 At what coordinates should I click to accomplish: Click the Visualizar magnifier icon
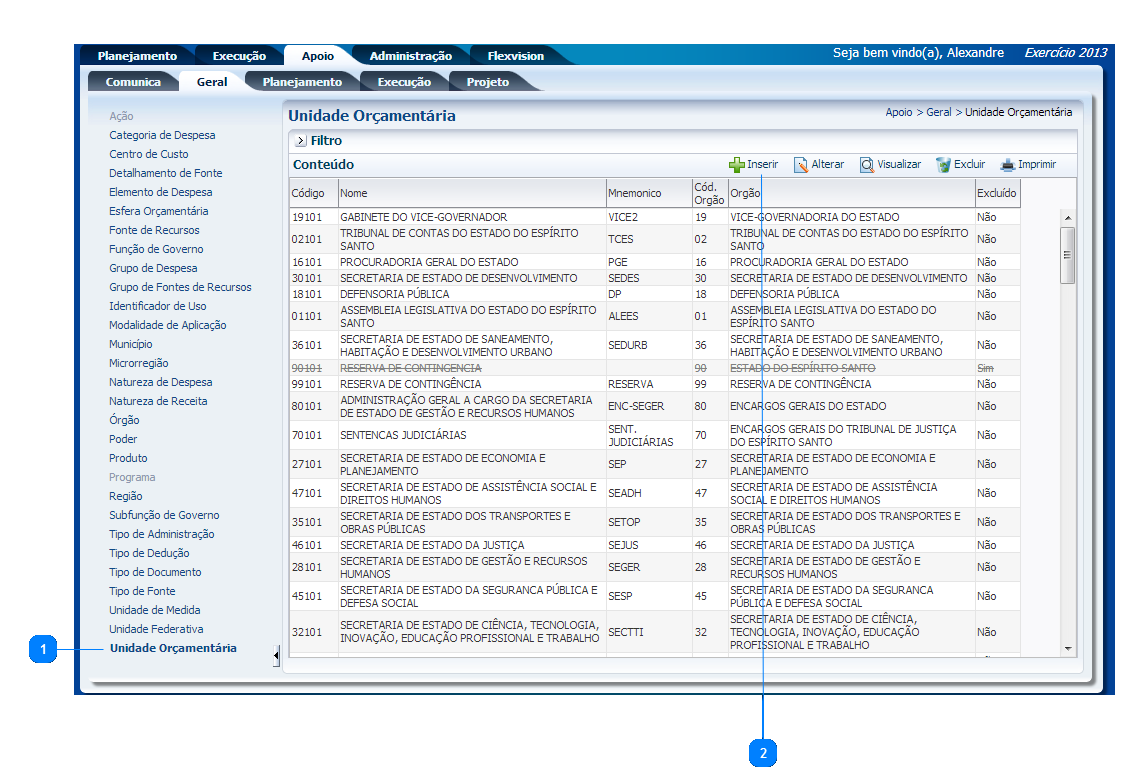pyautogui.click(x=867, y=165)
